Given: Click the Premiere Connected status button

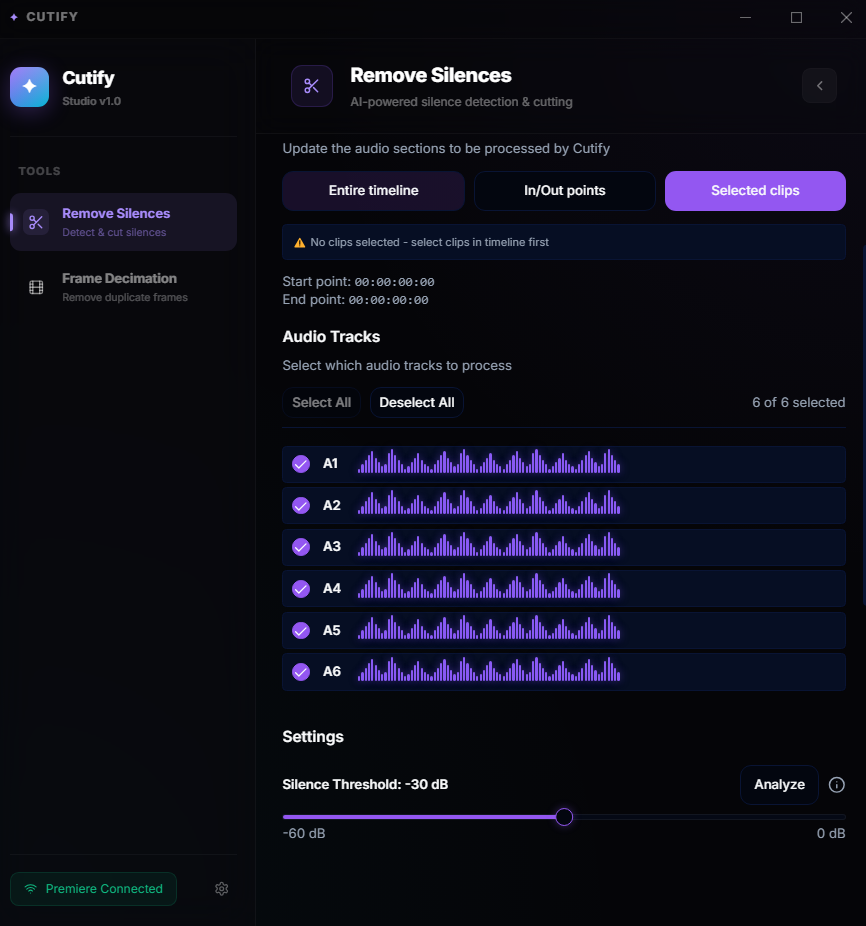Looking at the screenshot, I should (x=93, y=889).
